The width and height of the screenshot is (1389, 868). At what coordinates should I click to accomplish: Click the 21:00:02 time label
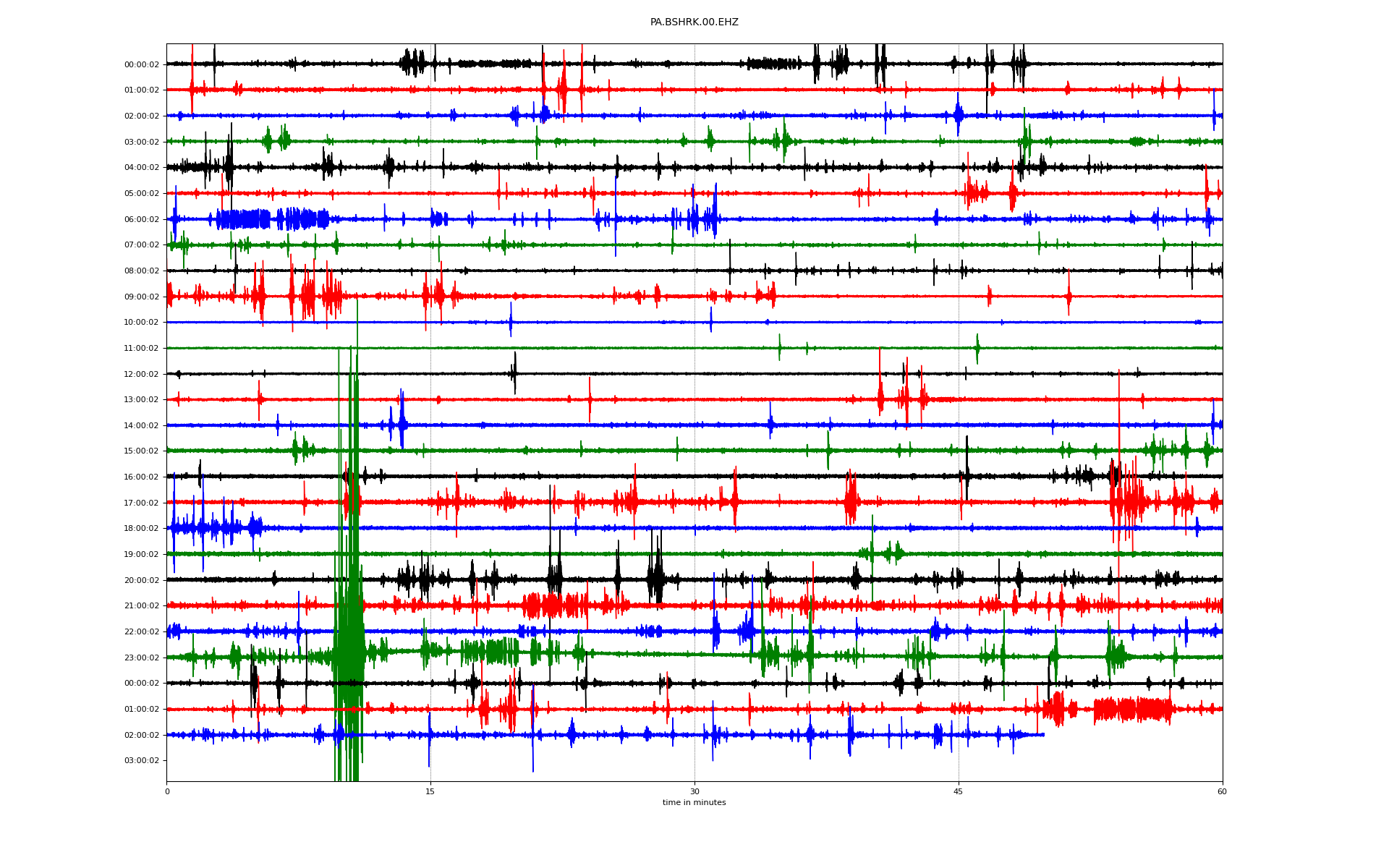[141, 605]
